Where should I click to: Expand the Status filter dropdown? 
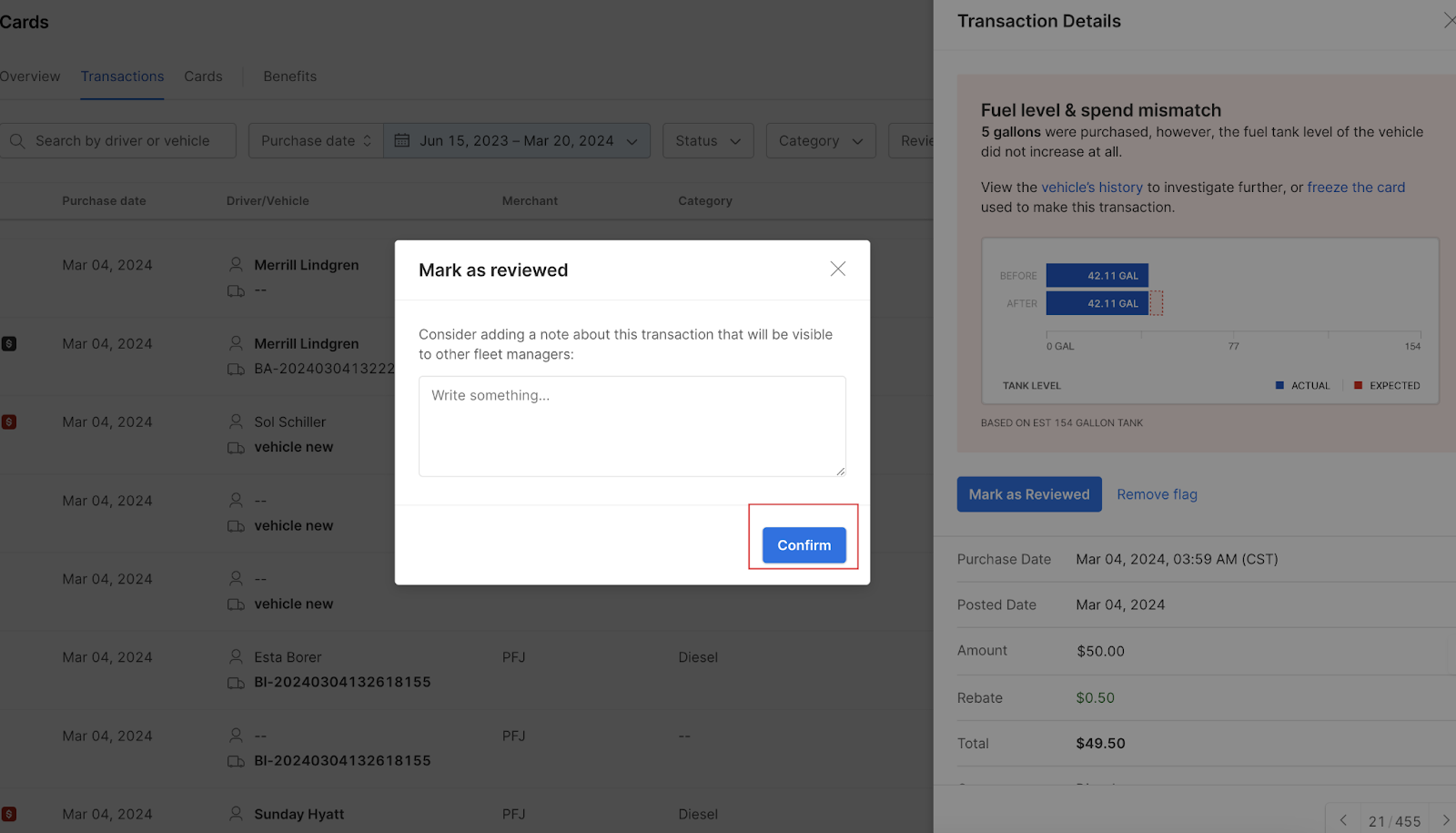tap(708, 141)
